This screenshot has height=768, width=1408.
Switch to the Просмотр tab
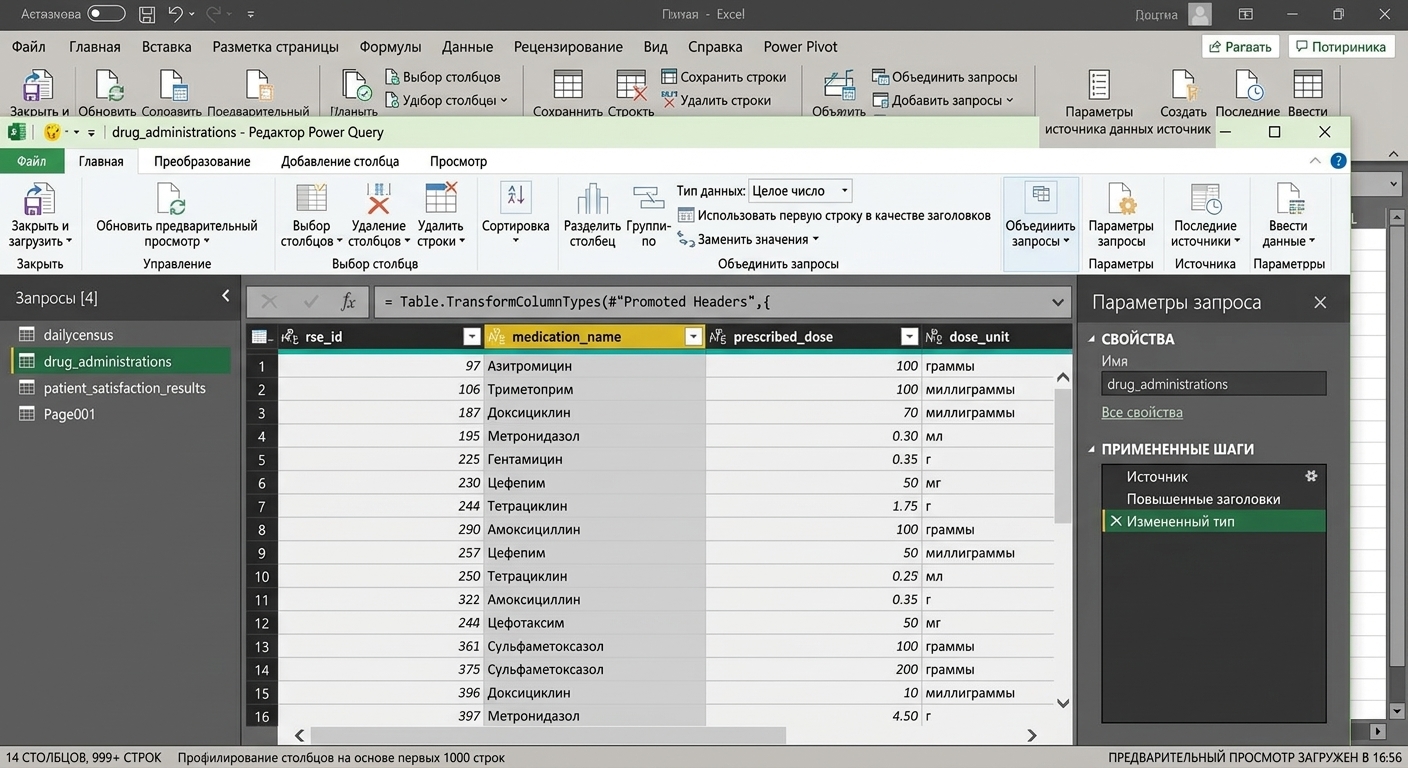(458, 161)
